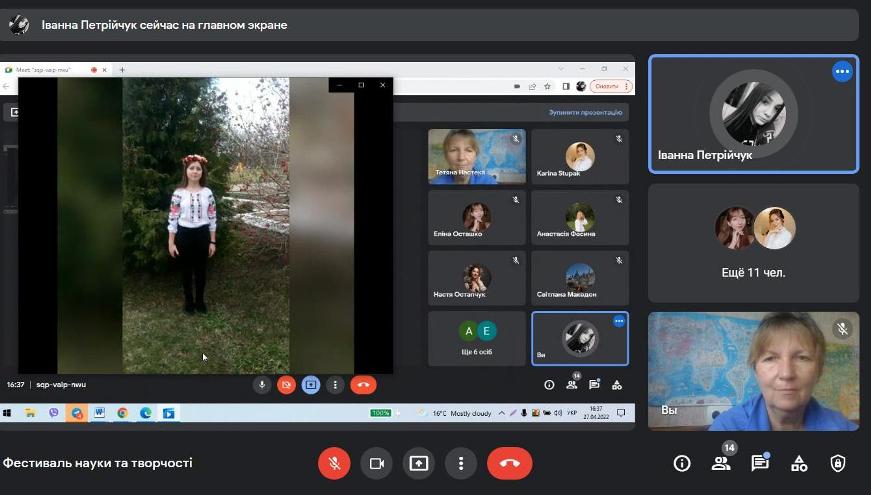Viewport: 871px width, 495px height.
Task: Open the three-dot more options menu in the bottom toolbar
Action: 460,463
